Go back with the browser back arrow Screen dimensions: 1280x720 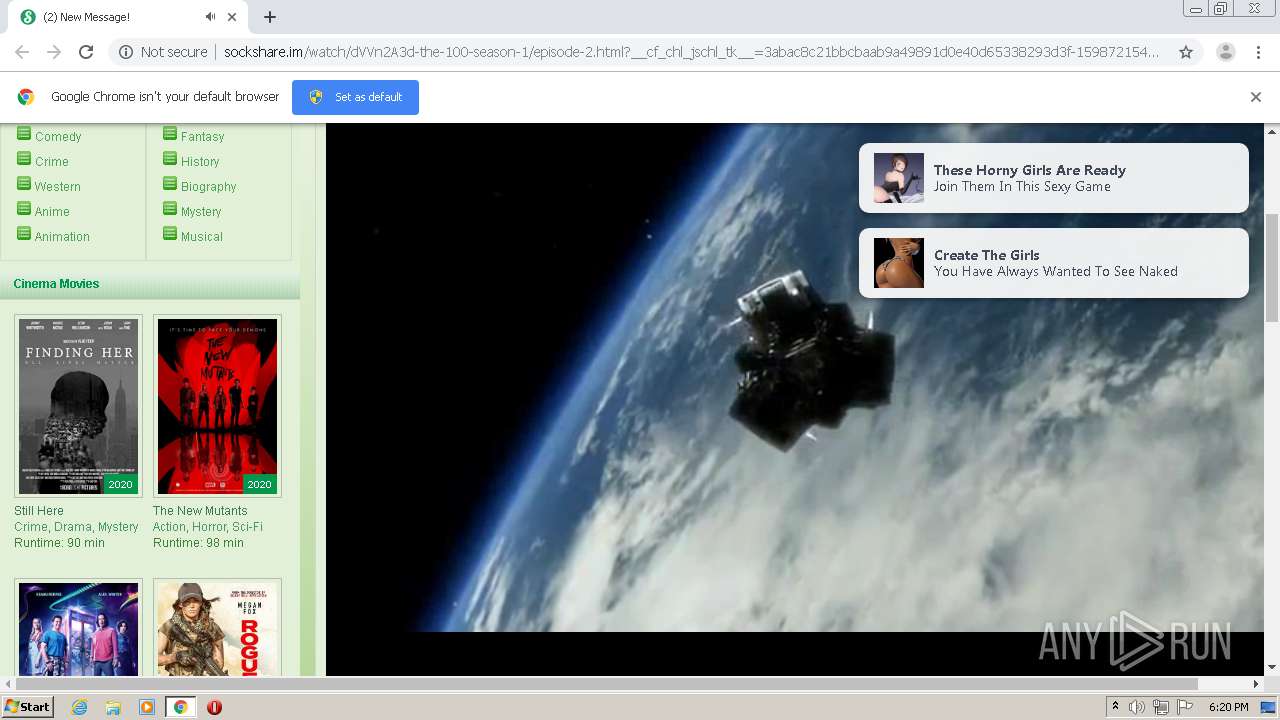tap(22, 52)
